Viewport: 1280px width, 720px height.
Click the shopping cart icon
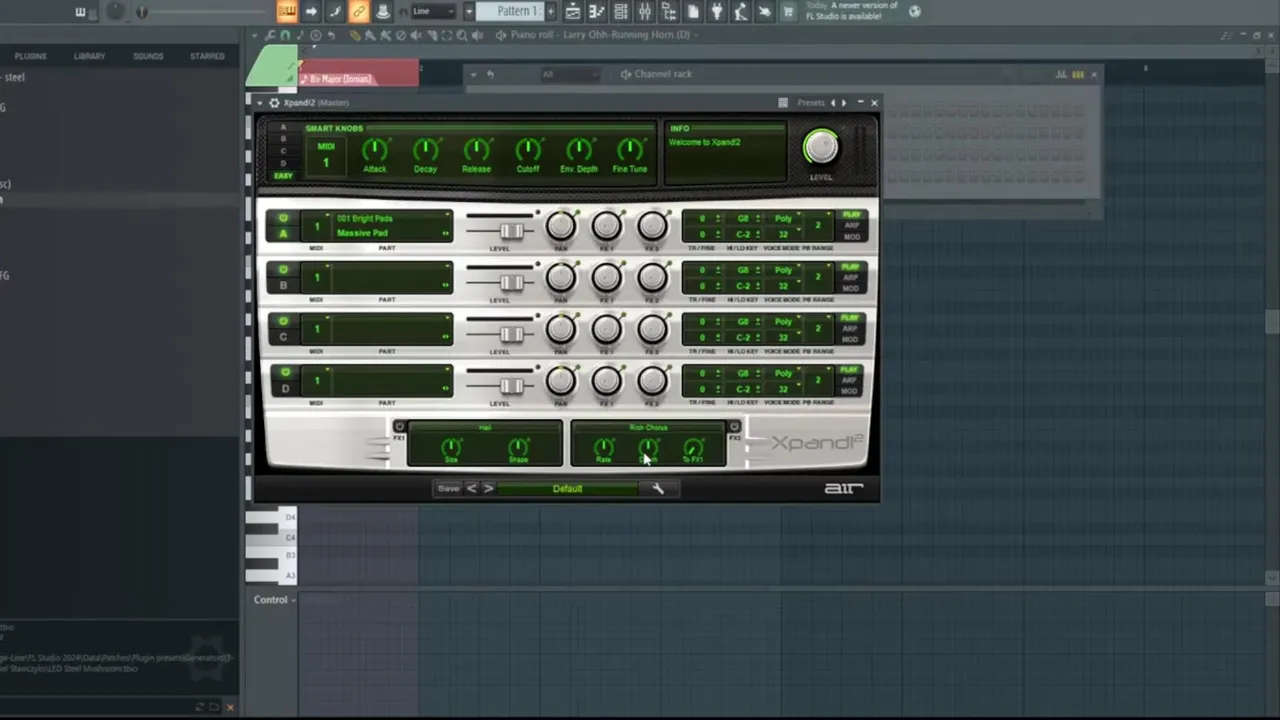(x=787, y=11)
